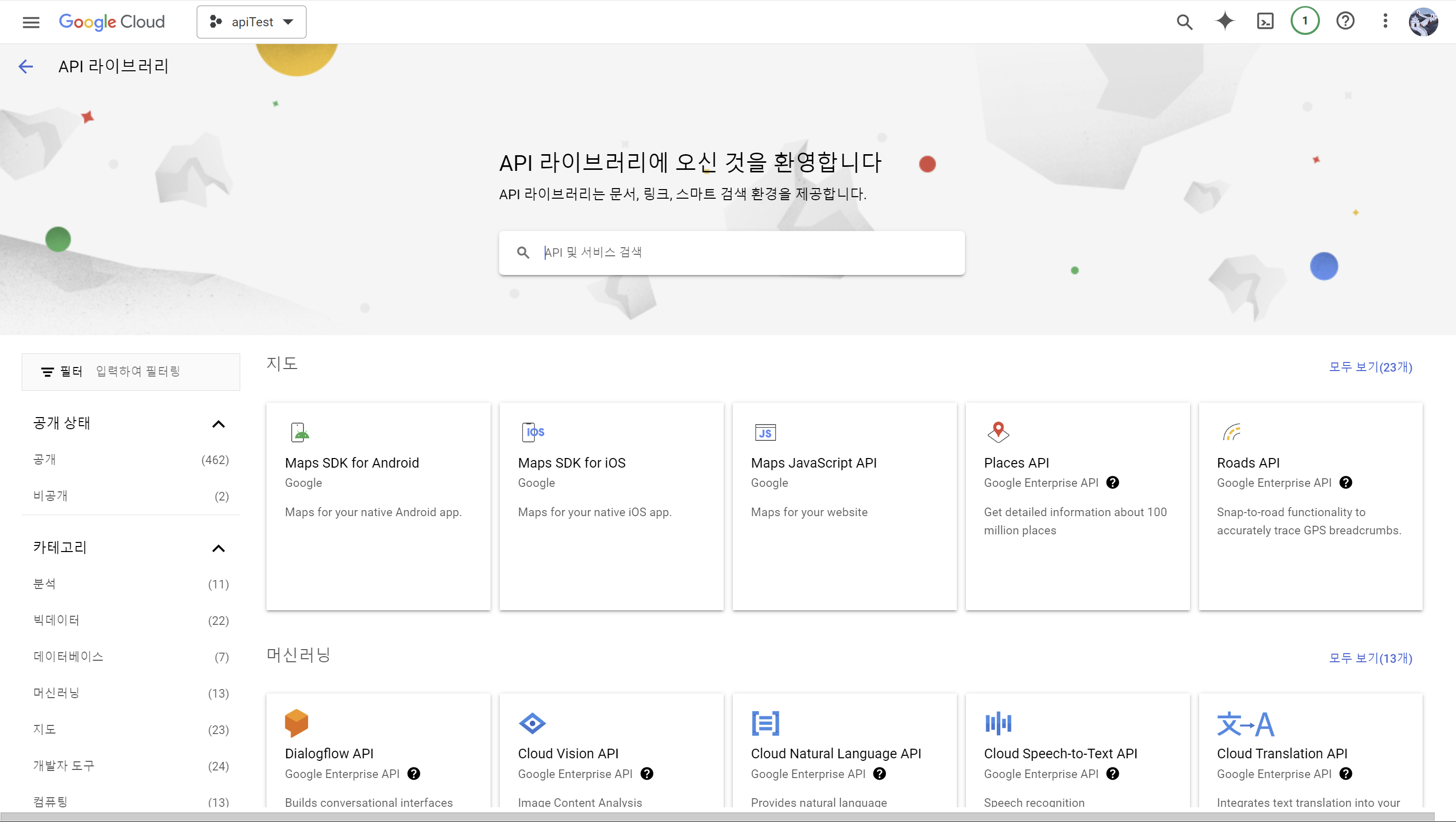Open 모두 보기(23개) for 지도
The width and height of the screenshot is (1456, 822).
1370,367
